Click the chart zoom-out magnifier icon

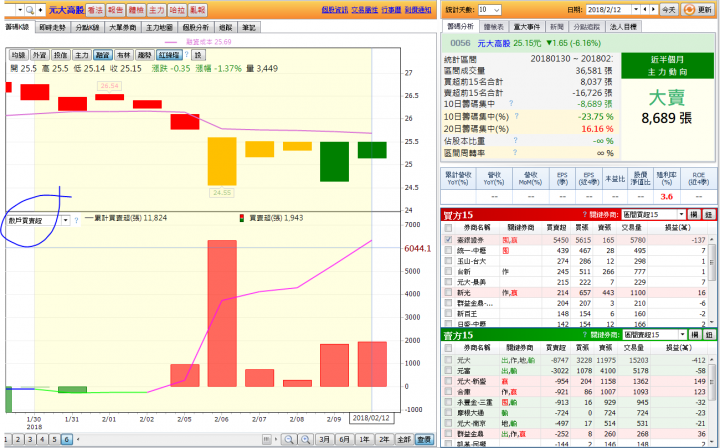[x=288, y=439]
